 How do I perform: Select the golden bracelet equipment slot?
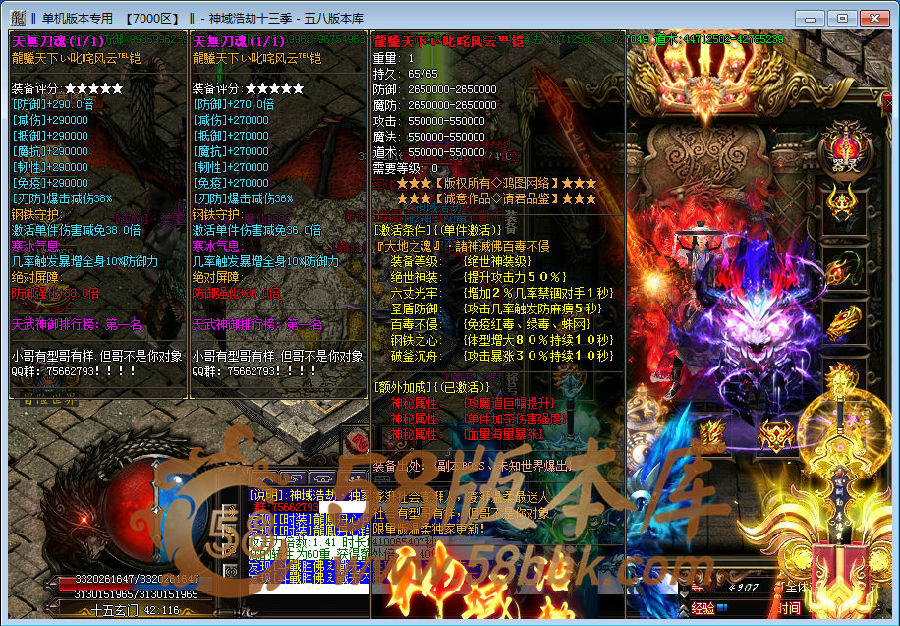point(844,322)
